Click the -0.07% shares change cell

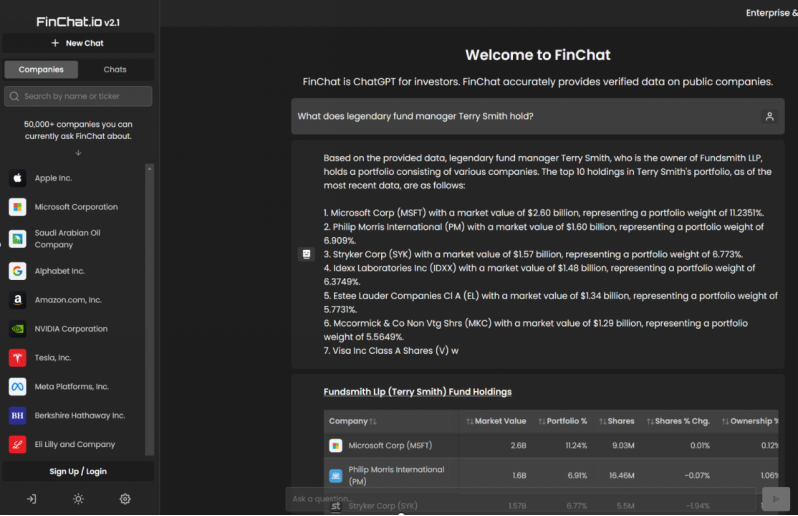[x=697, y=476]
